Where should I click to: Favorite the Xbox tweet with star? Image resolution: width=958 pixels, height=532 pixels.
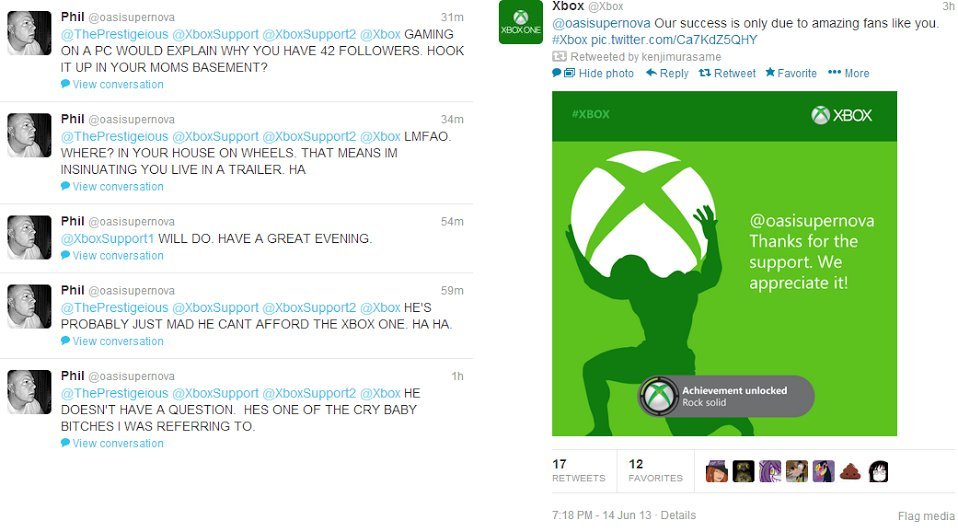point(791,73)
